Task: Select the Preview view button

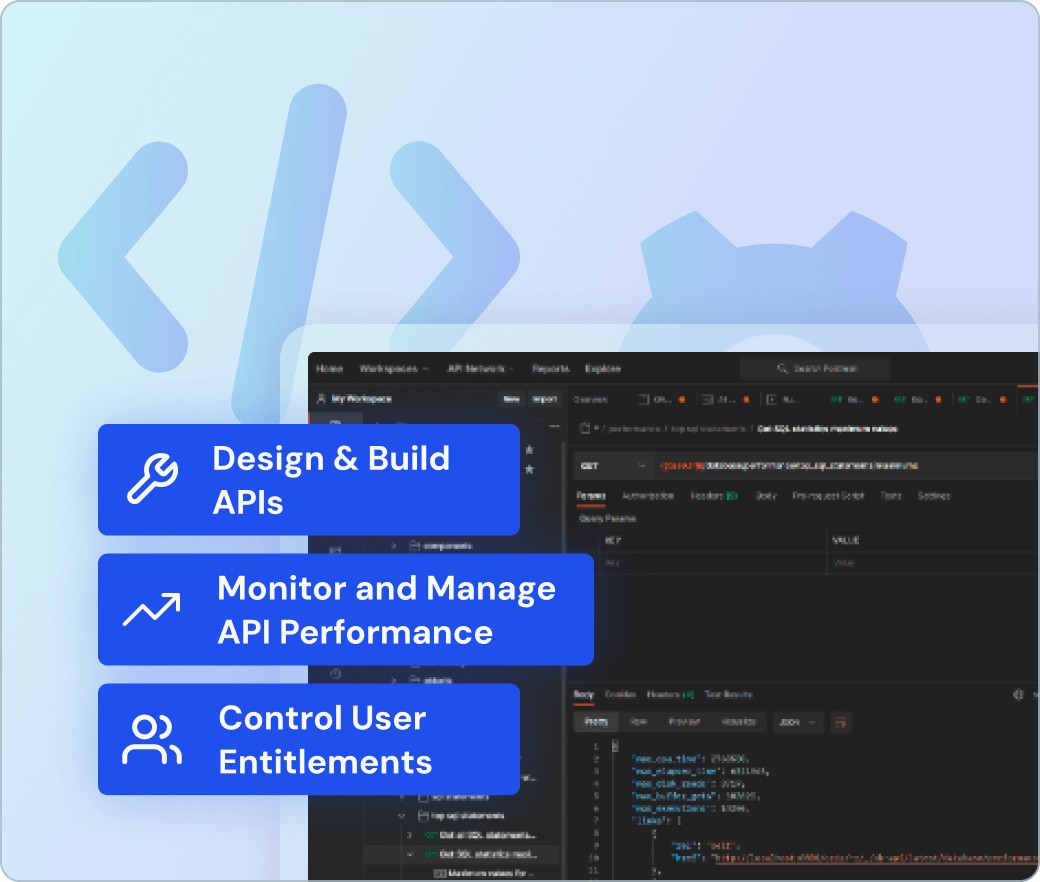Action: [x=684, y=722]
